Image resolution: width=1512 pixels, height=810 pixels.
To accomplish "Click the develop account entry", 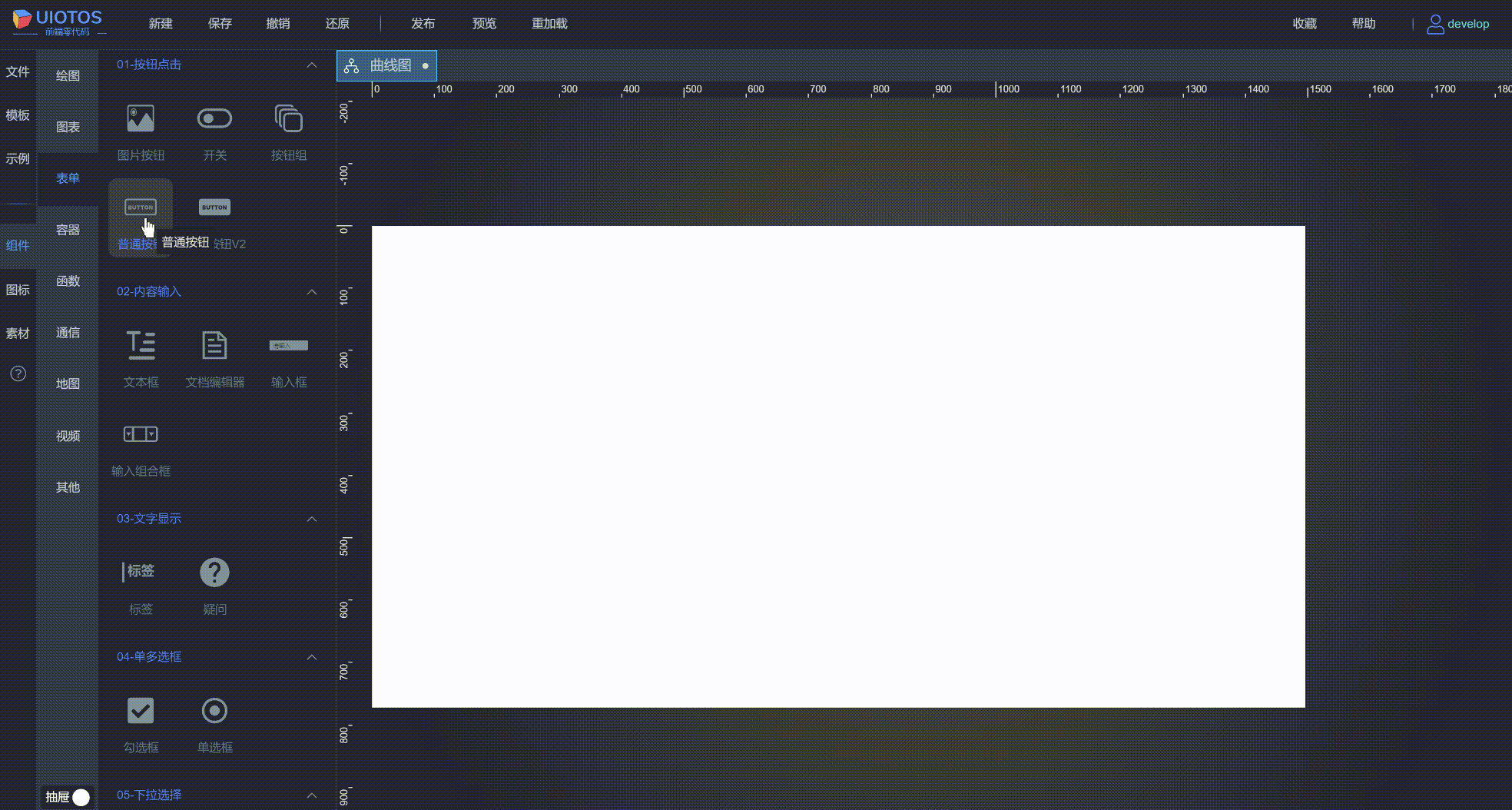I will point(1458,23).
